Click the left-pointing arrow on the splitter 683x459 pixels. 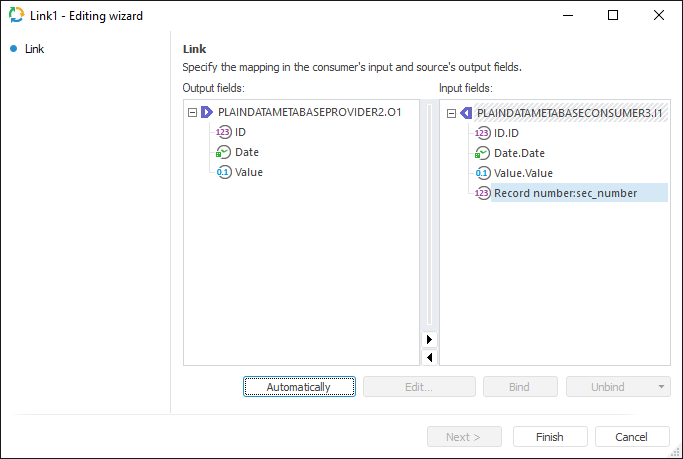click(x=429, y=357)
